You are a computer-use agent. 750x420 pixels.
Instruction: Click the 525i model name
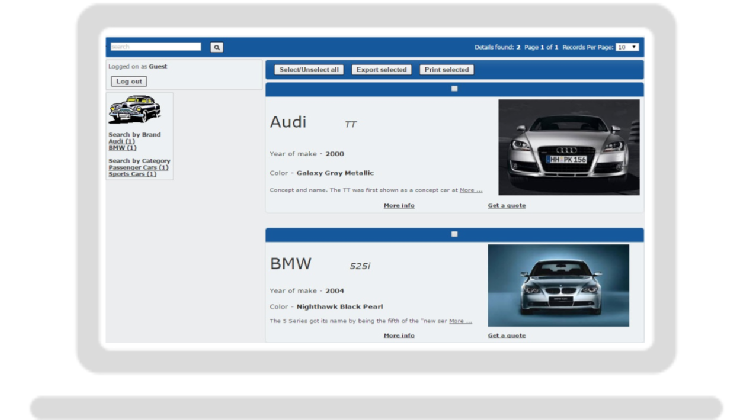pyautogui.click(x=360, y=266)
